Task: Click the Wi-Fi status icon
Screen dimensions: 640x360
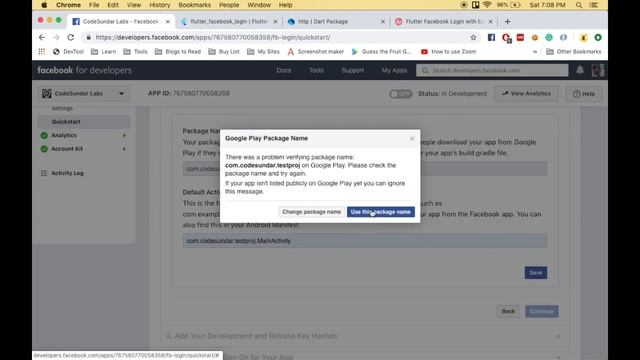Action: tap(487, 5)
